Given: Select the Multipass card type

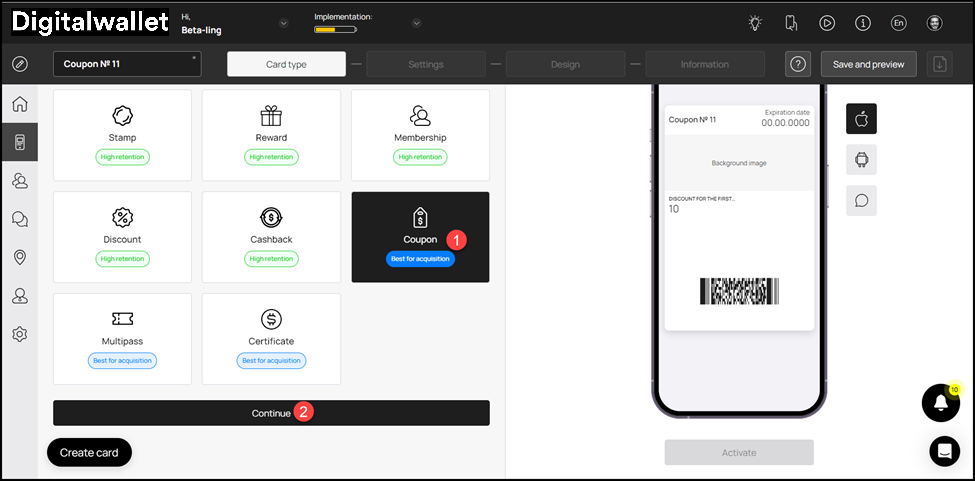Looking at the screenshot, I should coord(122,339).
